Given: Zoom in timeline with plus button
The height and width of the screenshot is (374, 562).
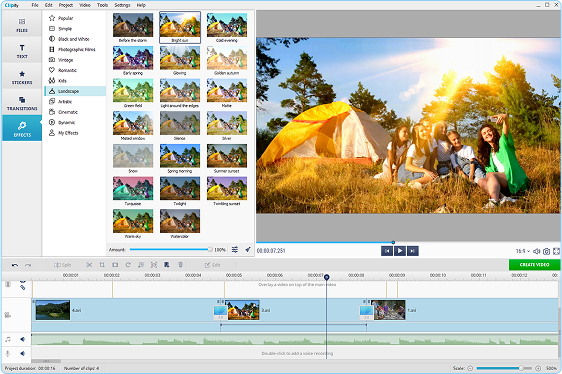Looking at the screenshot, I should (x=538, y=368).
